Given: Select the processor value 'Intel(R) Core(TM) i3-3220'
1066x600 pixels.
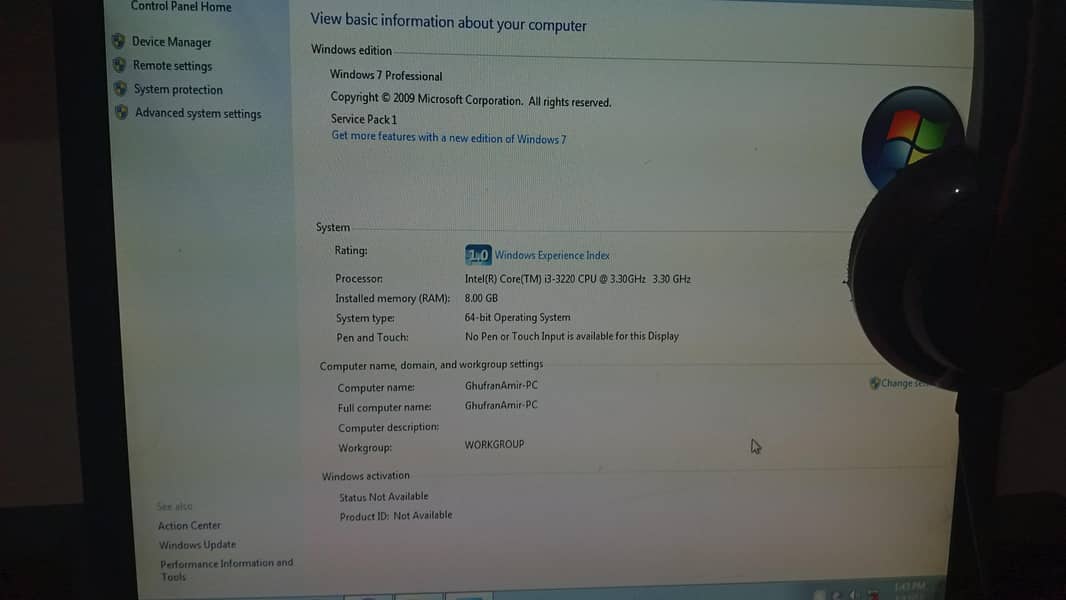Looking at the screenshot, I should coord(578,279).
